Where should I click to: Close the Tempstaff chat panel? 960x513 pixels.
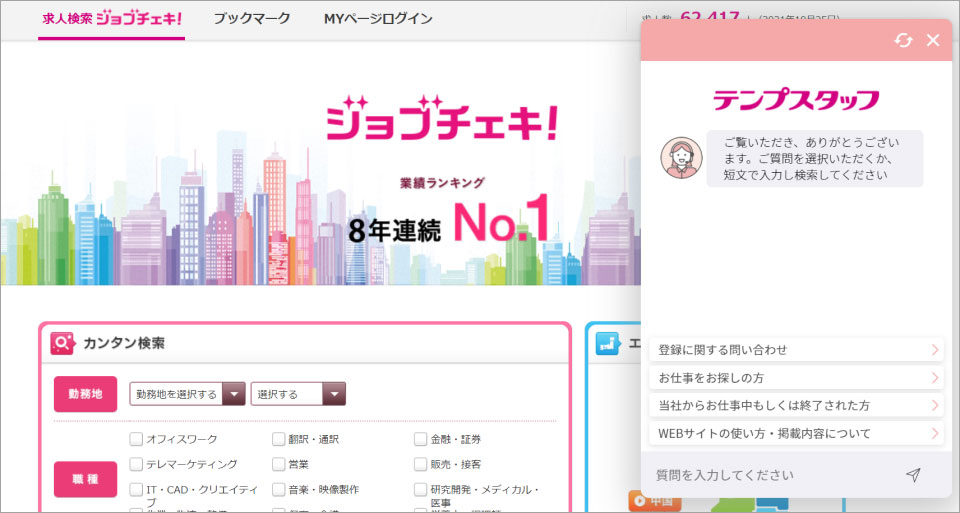[x=933, y=40]
